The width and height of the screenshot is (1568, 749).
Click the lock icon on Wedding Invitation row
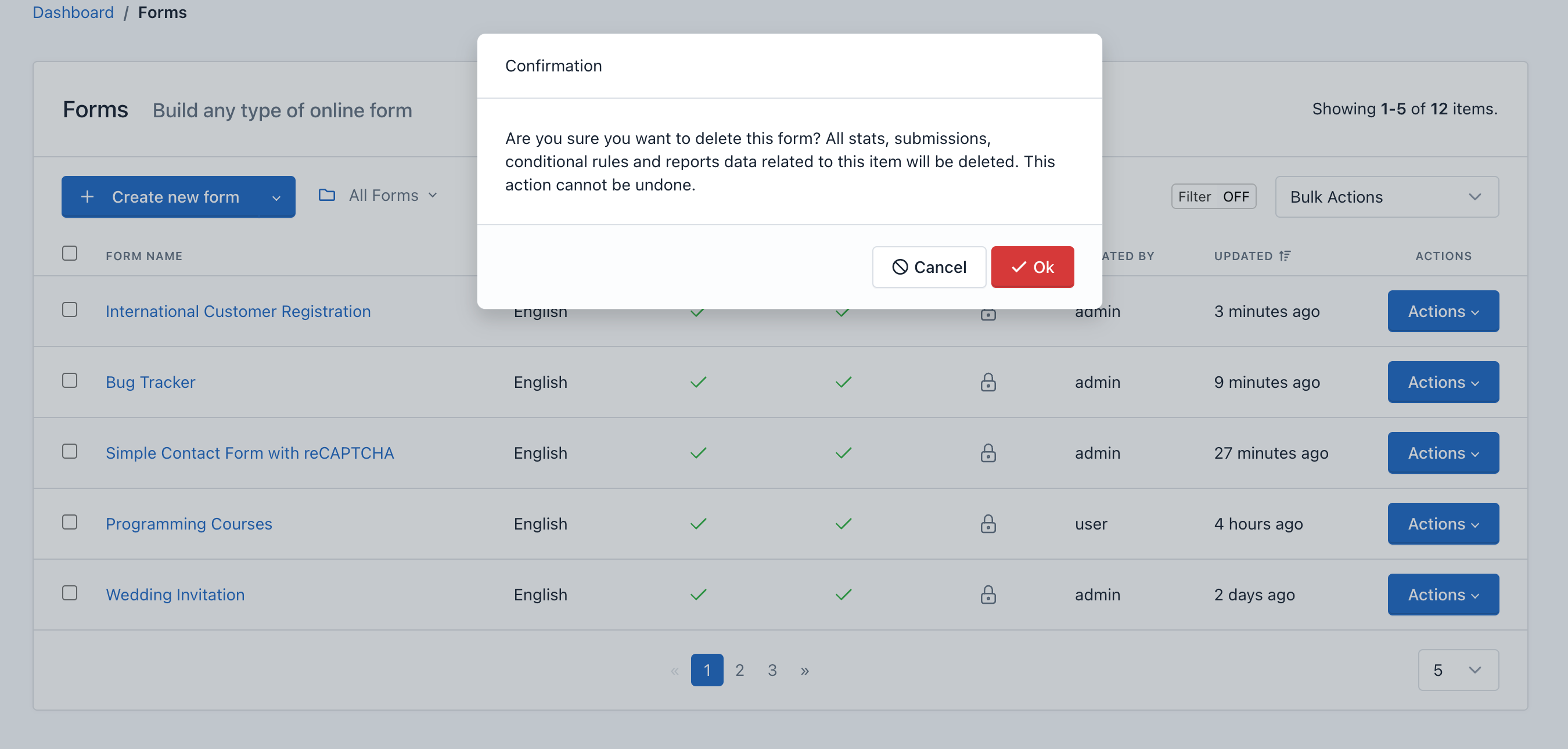pos(988,595)
